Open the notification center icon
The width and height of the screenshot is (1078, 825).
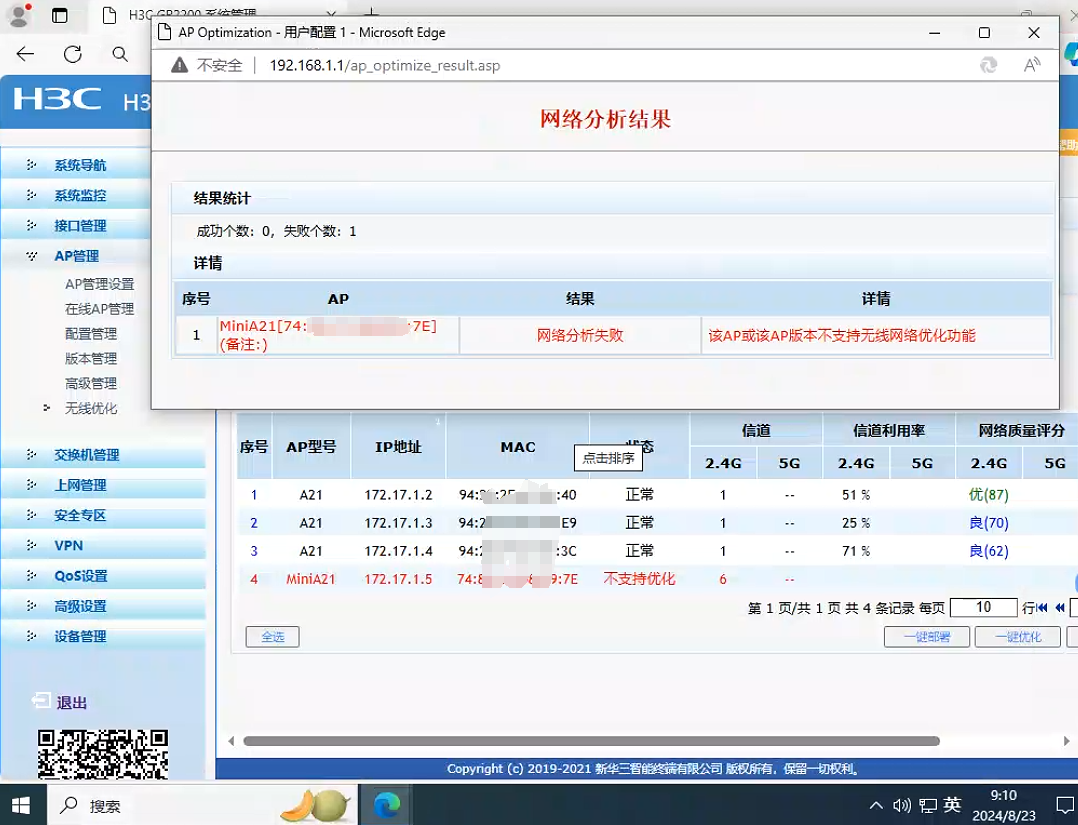pyautogui.click(x=1066, y=806)
